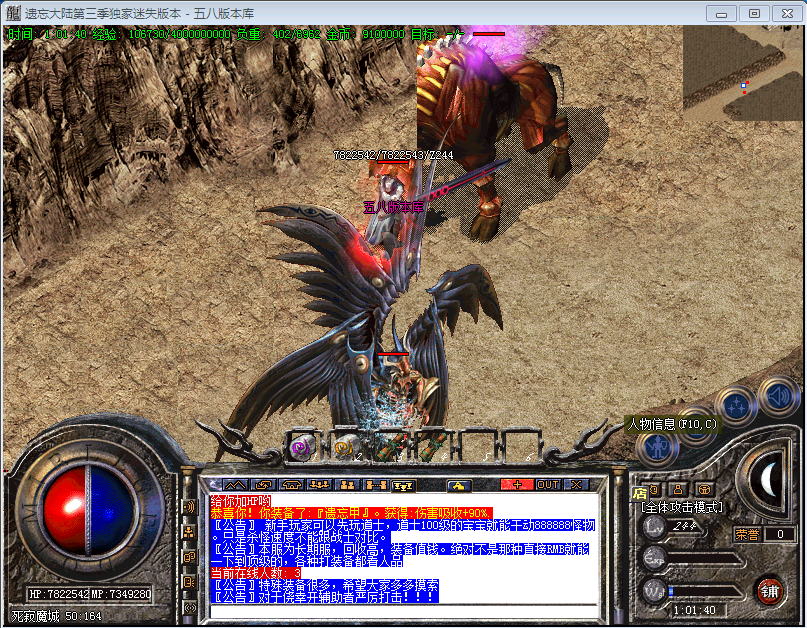Click the X button on chat toolbar
The height and width of the screenshot is (628, 807).
(576, 485)
